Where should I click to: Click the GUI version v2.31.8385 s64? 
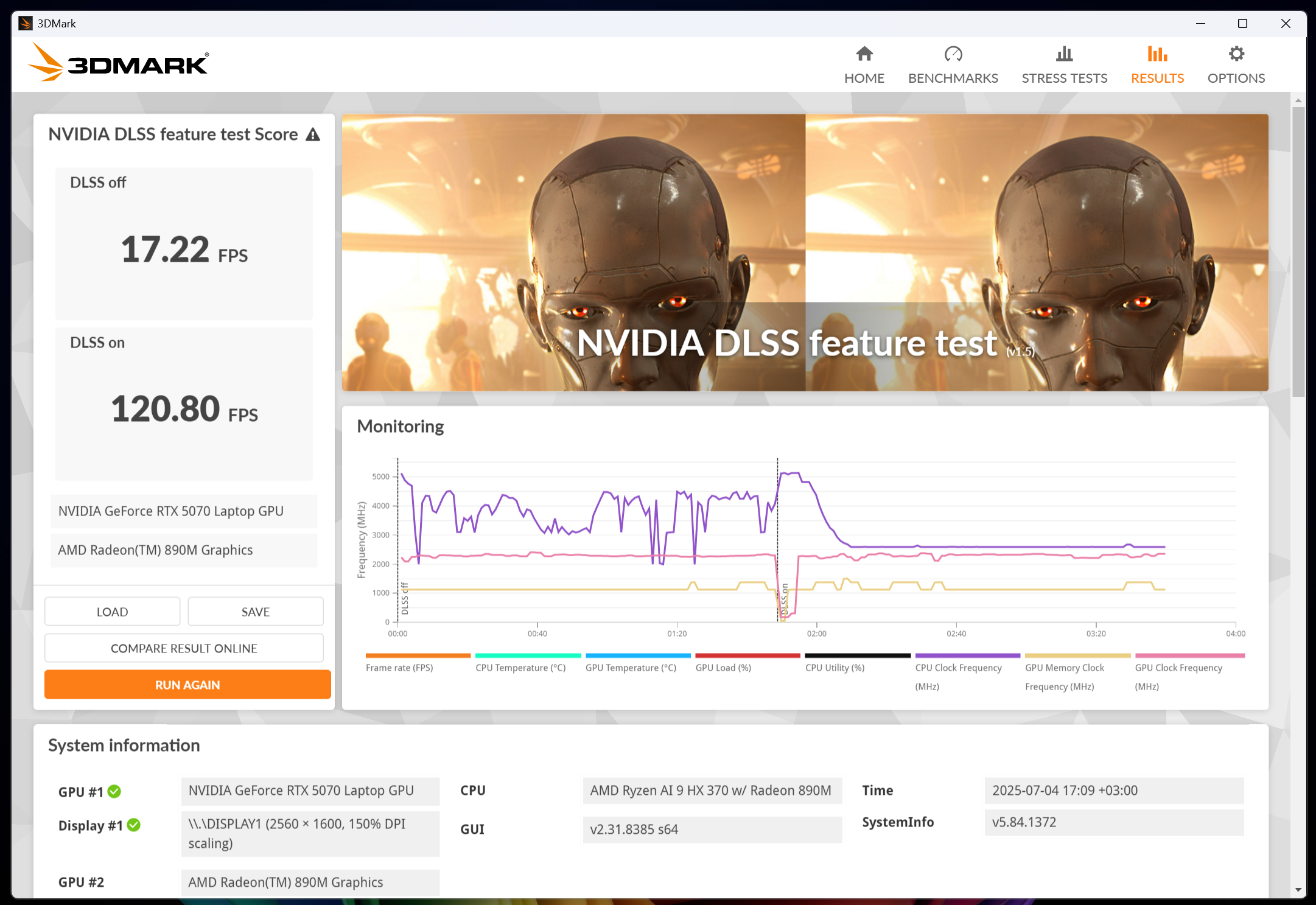[x=712, y=830]
